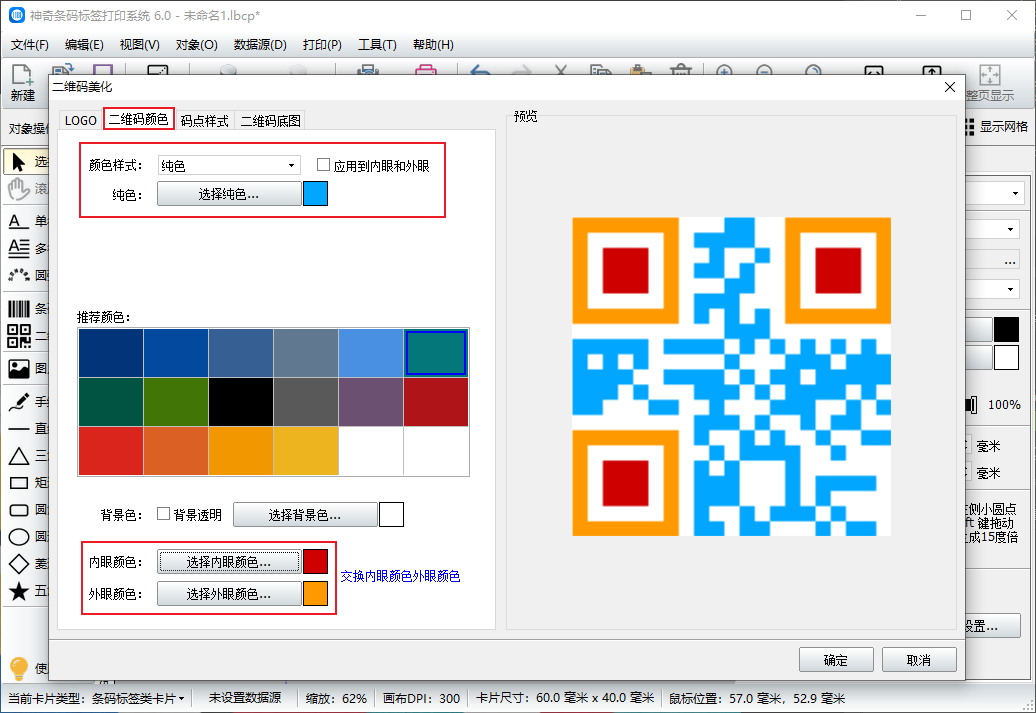Choose the image insert tool icon

tap(18, 368)
